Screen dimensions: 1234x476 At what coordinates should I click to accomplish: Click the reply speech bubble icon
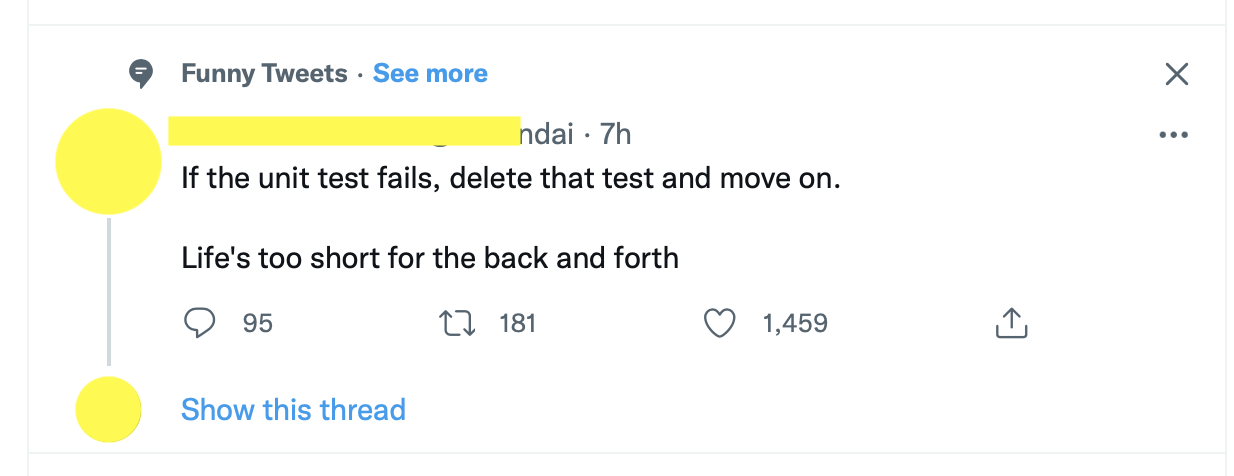point(201,323)
